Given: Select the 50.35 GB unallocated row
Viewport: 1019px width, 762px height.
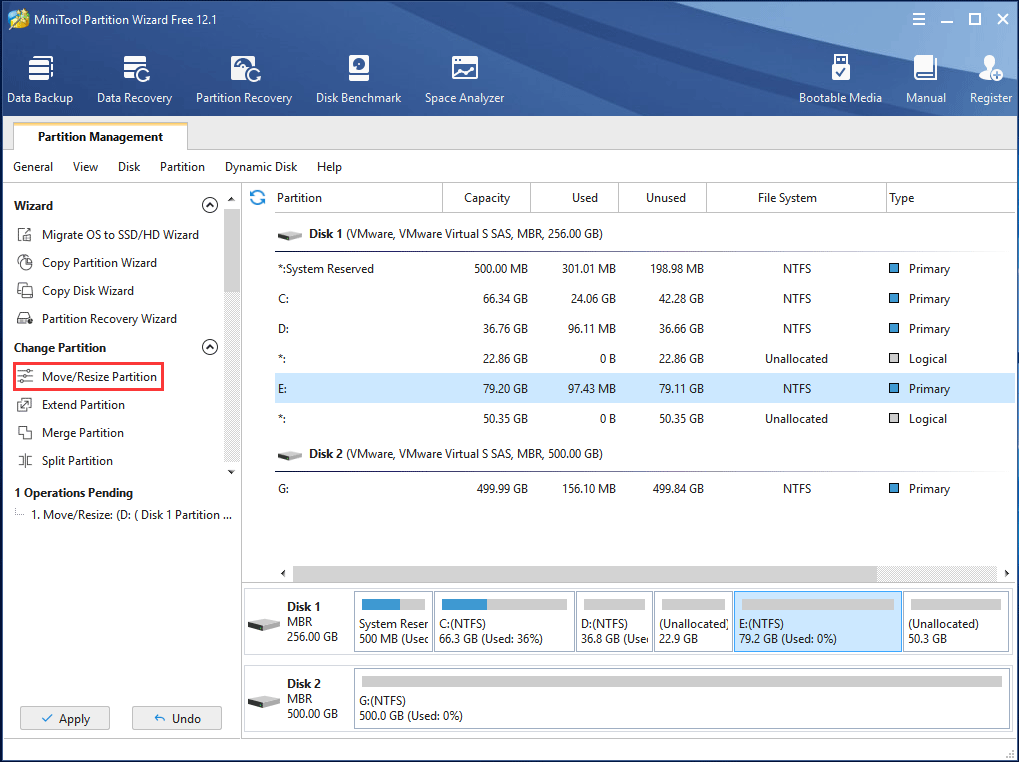Looking at the screenshot, I should pyautogui.click(x=644, y=419).
